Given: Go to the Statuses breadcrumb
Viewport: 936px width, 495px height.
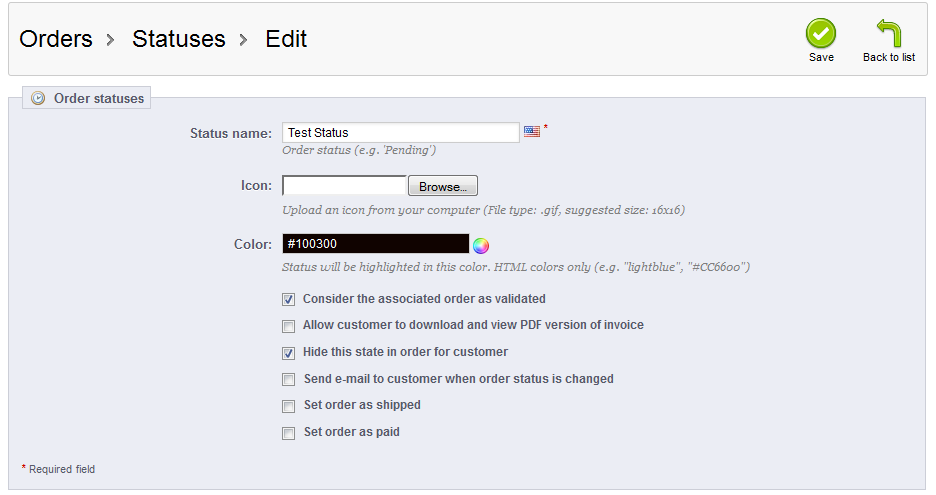Looking at the screenshot, I should [179, 39].
